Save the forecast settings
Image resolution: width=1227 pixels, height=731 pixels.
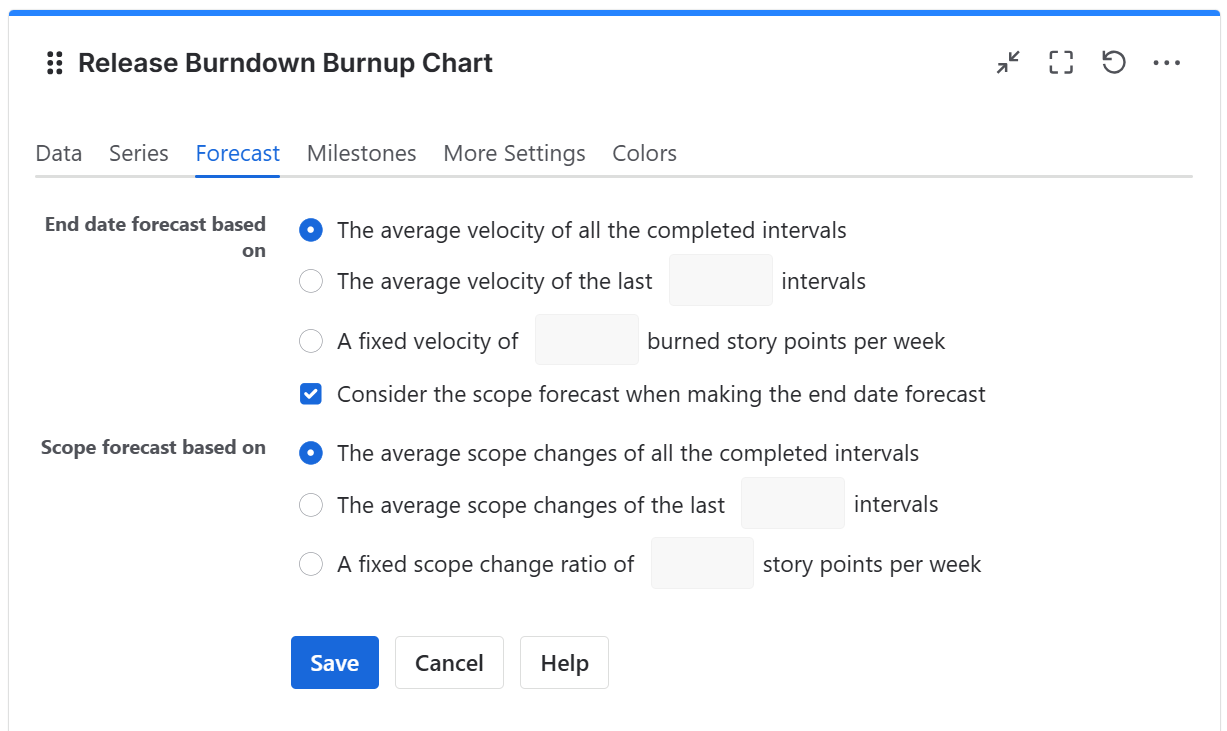[x=334, y=662]
